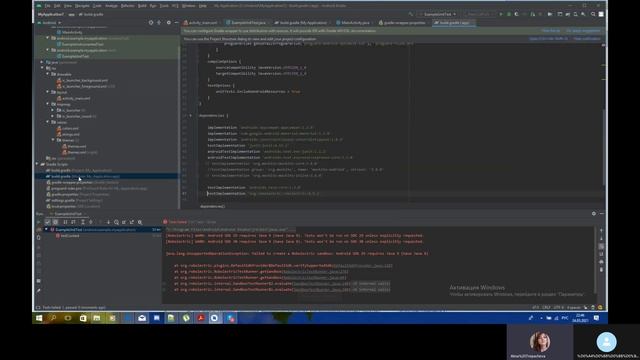Open the Refactor menu
The image size is (640, 360).
coord(127,6)
